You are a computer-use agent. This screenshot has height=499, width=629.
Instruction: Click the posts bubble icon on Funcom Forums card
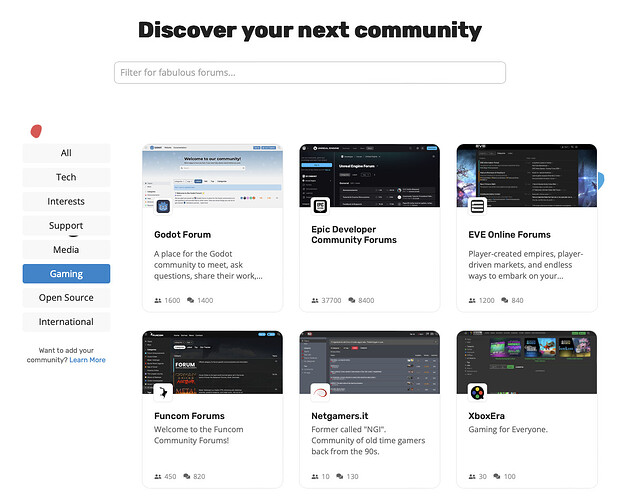[187, 476]
